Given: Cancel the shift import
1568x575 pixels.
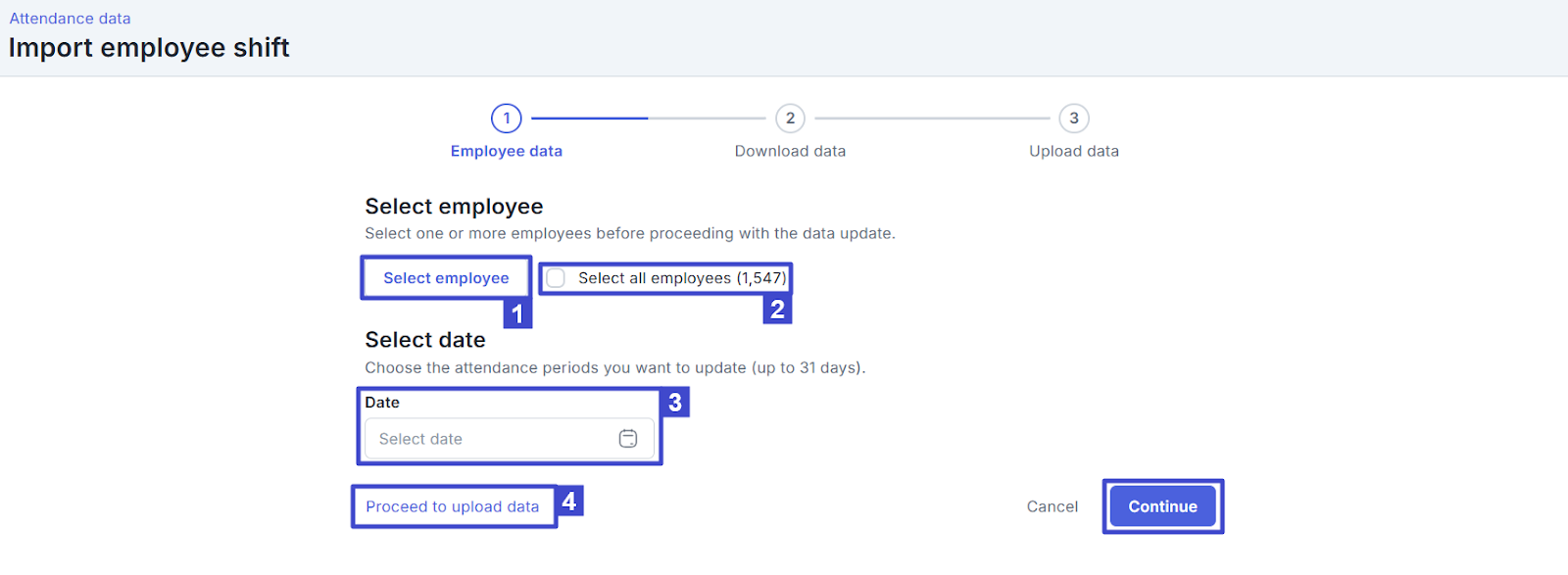Looking at the screenshot, I should [1052, 506].
